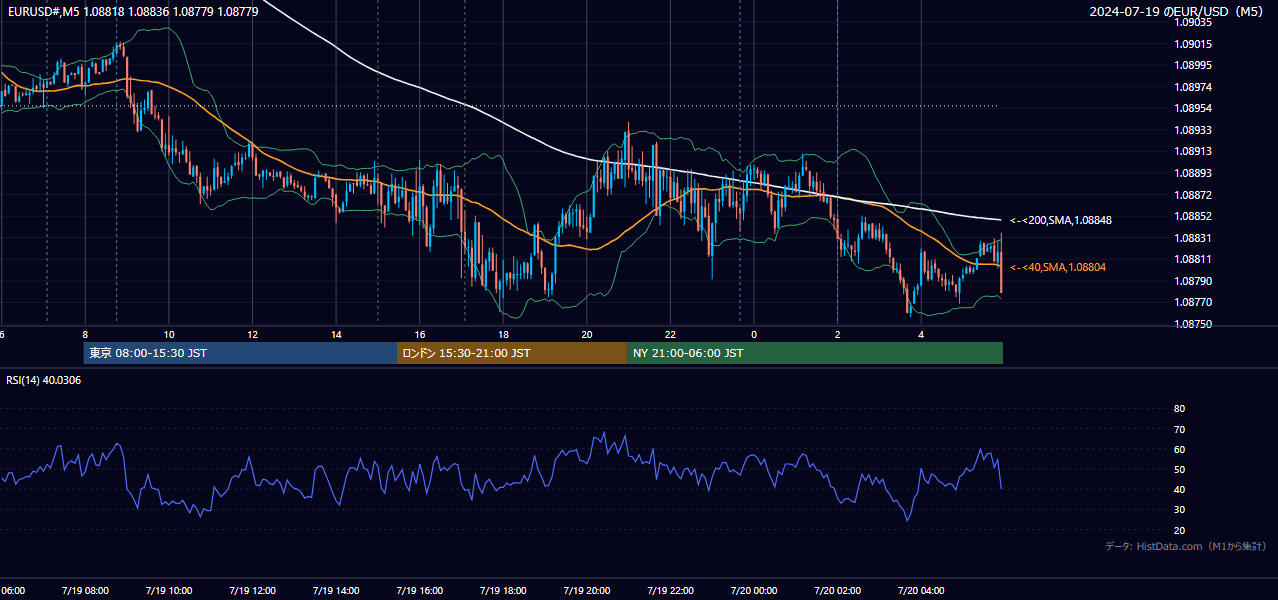Click hour label 22 under price chart

[x=670, y=334]
